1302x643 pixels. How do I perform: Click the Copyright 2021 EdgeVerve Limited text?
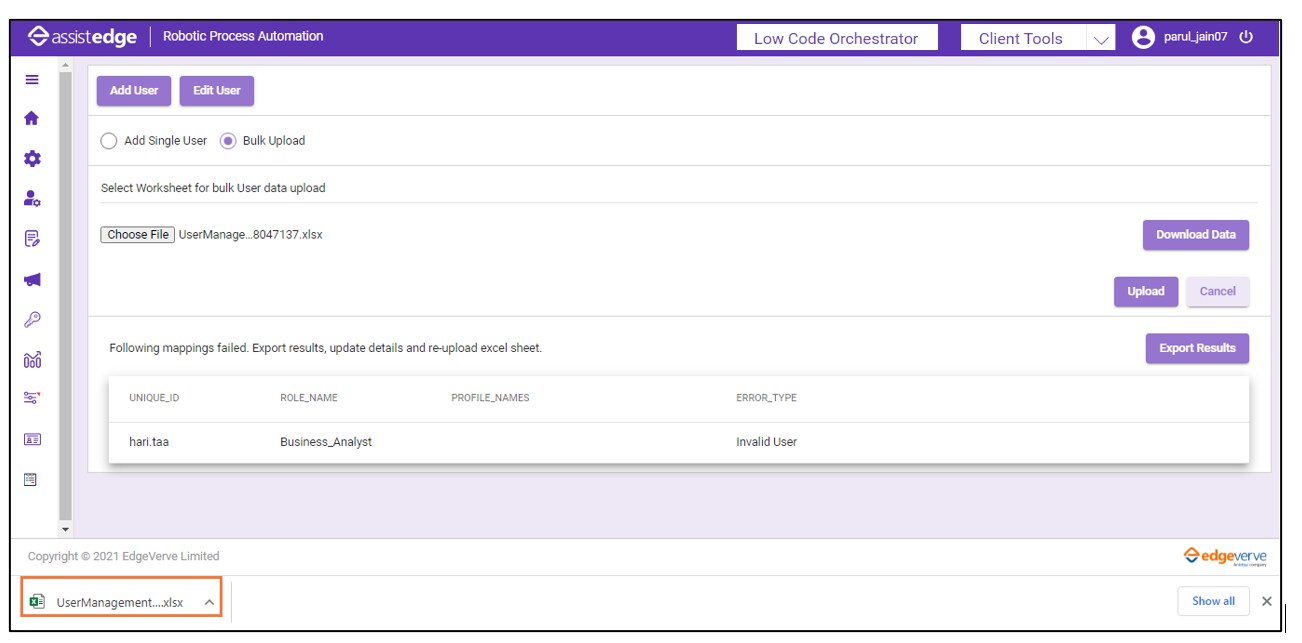[x=123, y=556]
